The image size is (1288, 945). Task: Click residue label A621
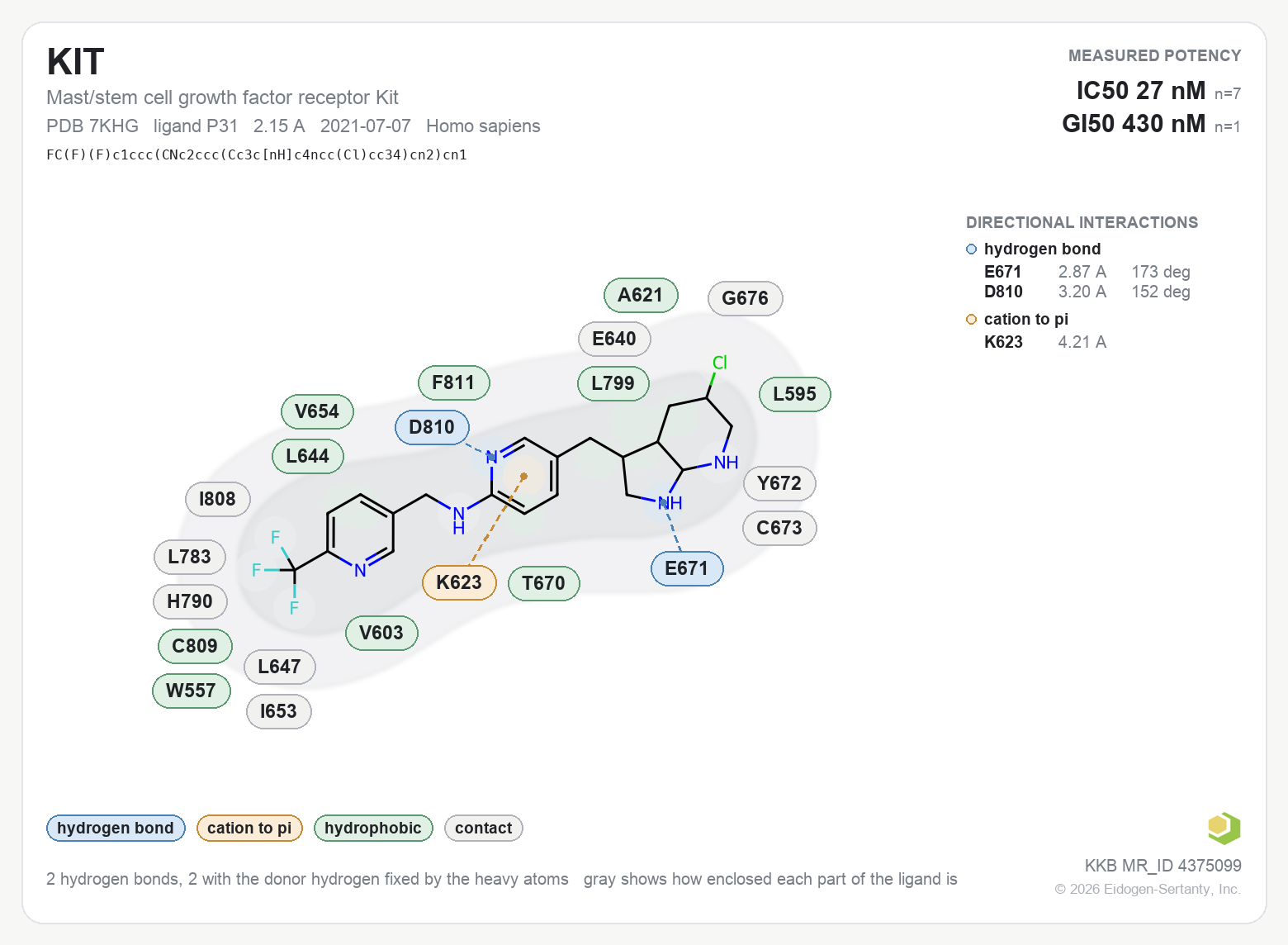(641, 295)
